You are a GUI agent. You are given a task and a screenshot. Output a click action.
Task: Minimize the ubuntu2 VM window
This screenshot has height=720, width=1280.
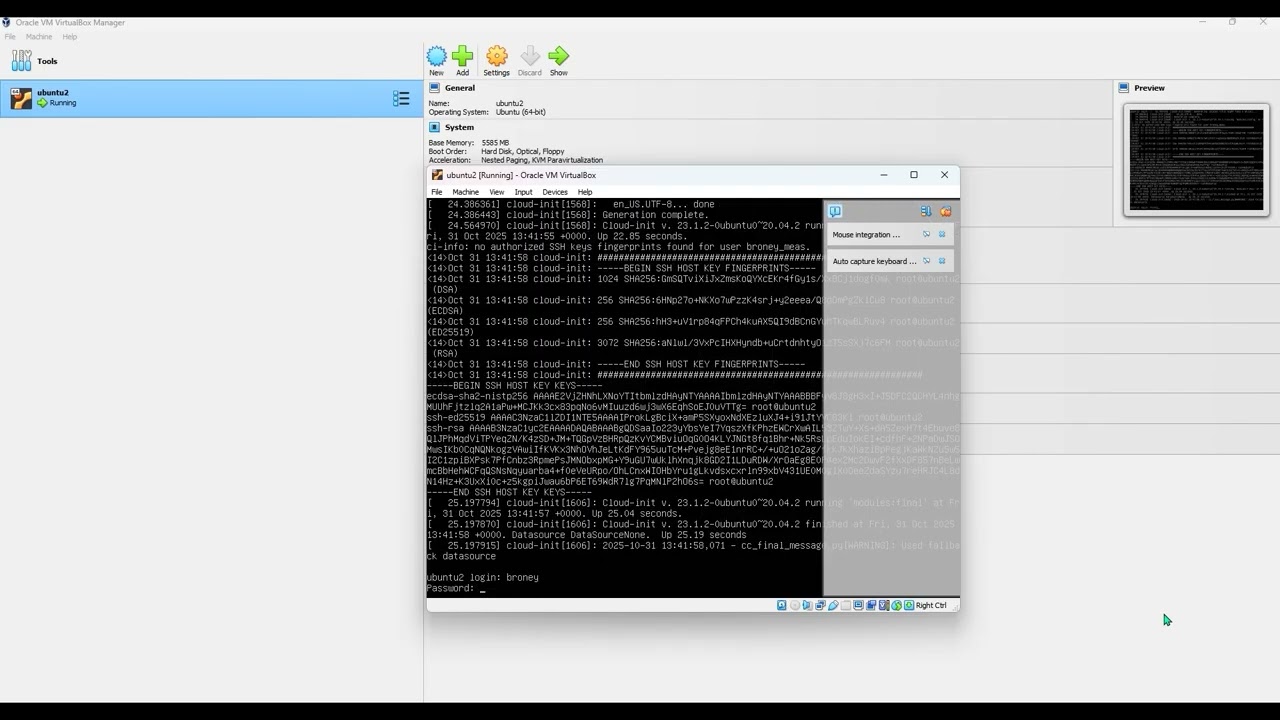(883, 175)
